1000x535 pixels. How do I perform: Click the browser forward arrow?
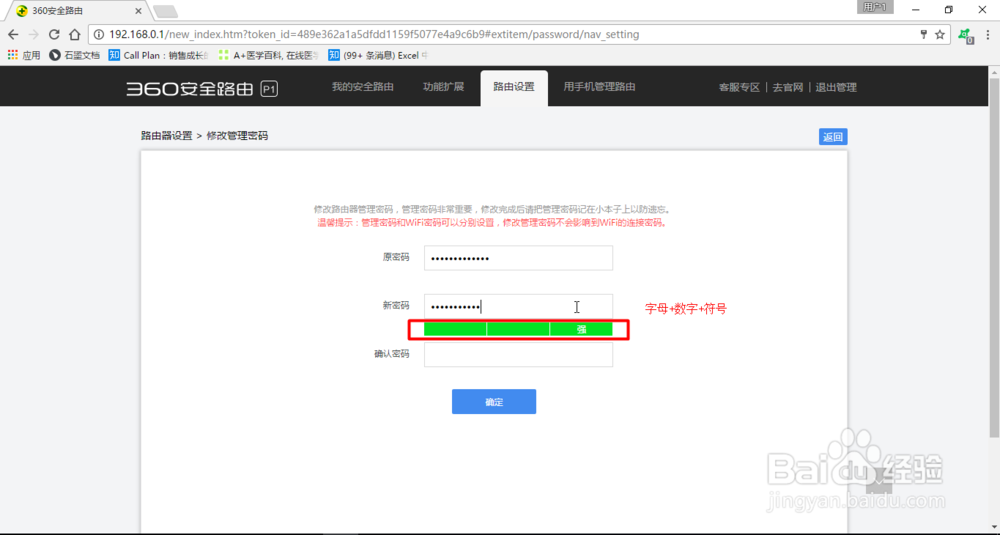click(33, 34)
